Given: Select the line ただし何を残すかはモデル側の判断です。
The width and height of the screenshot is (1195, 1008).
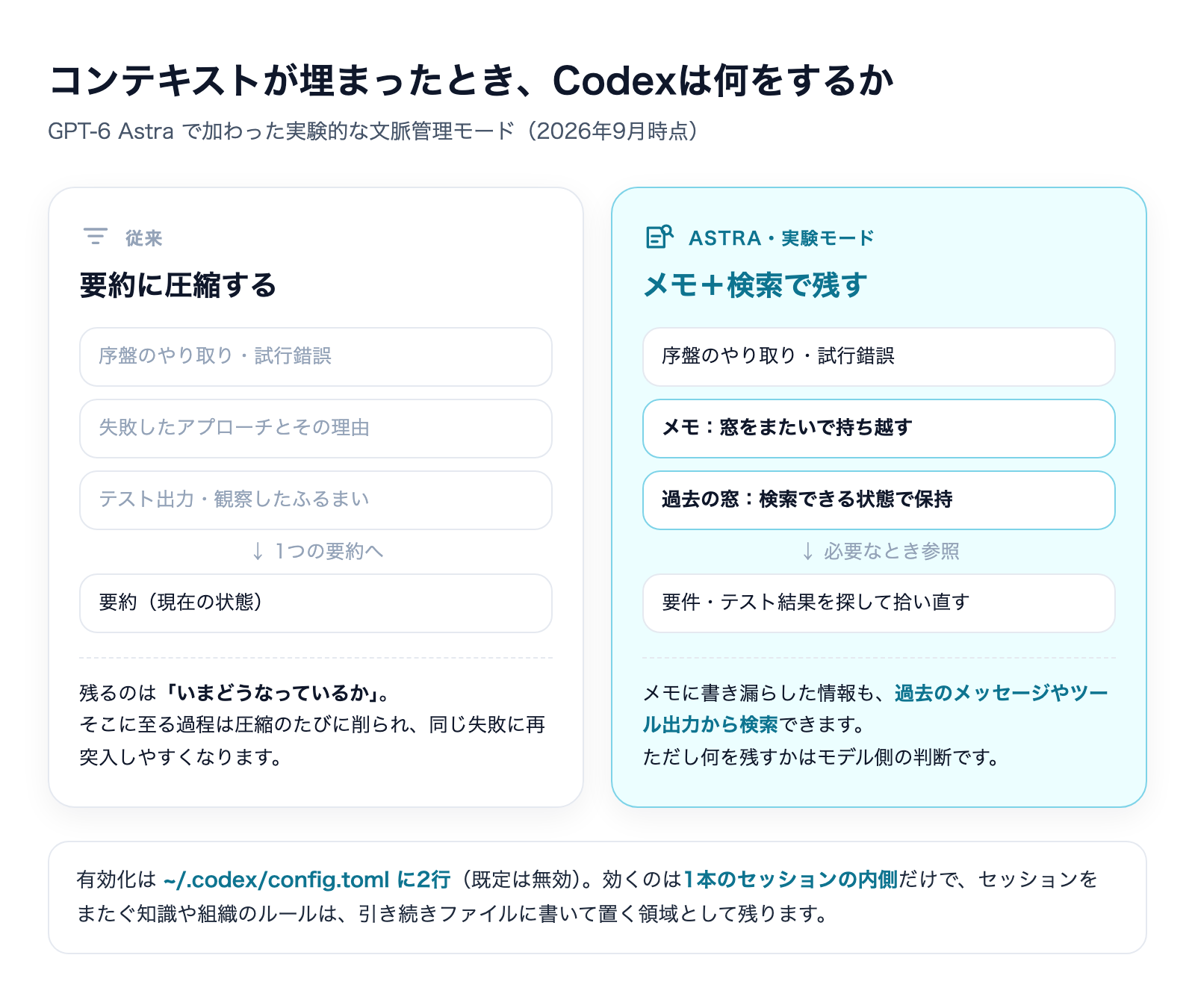Looking at the screenshot, I should tap(821, 757).
